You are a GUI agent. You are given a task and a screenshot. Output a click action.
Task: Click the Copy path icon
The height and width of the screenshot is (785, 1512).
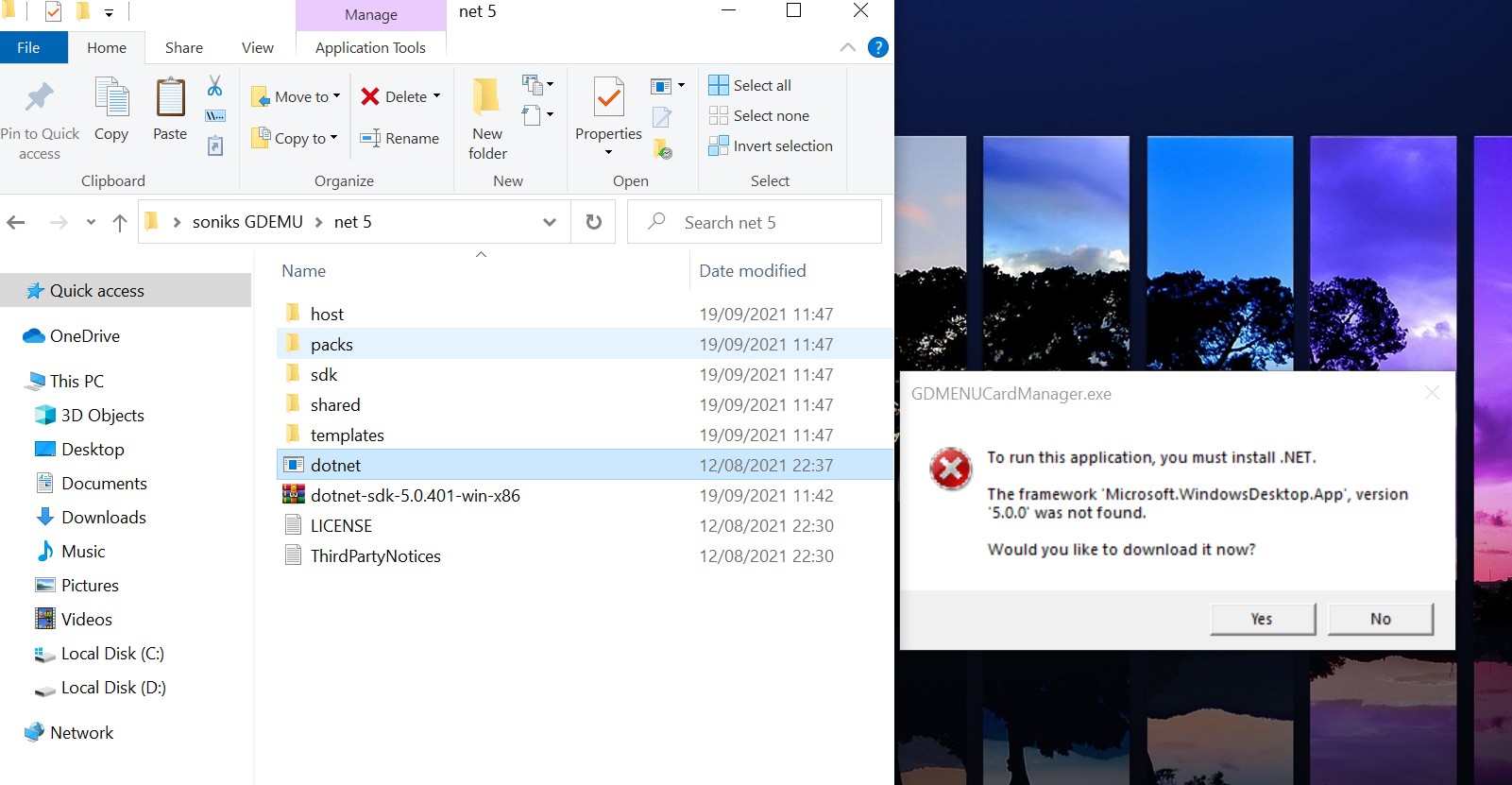point(215,116)
